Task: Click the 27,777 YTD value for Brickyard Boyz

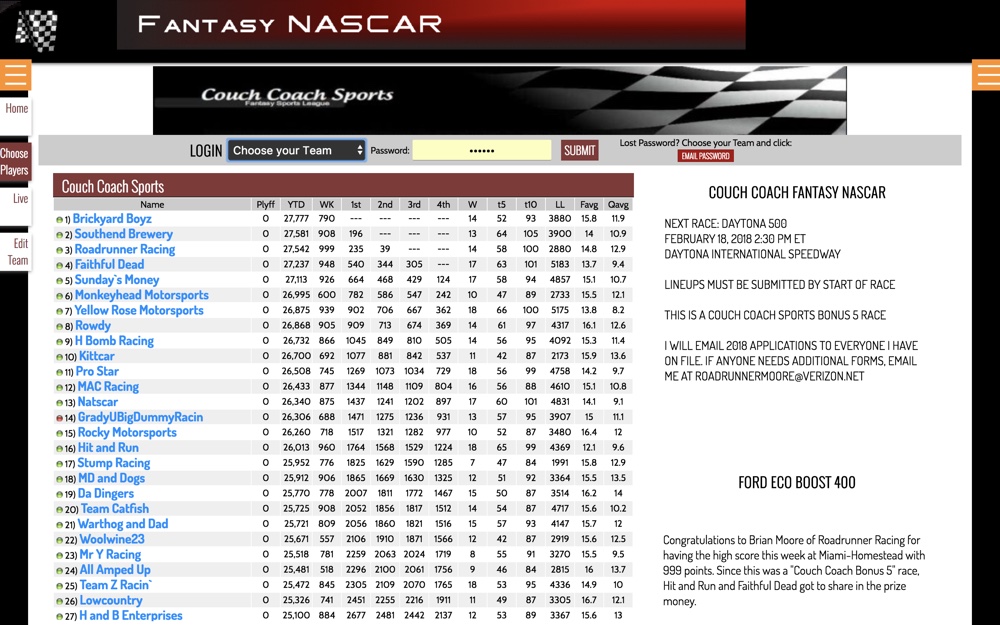Action: pyautogui.click(x=296, y=219)
